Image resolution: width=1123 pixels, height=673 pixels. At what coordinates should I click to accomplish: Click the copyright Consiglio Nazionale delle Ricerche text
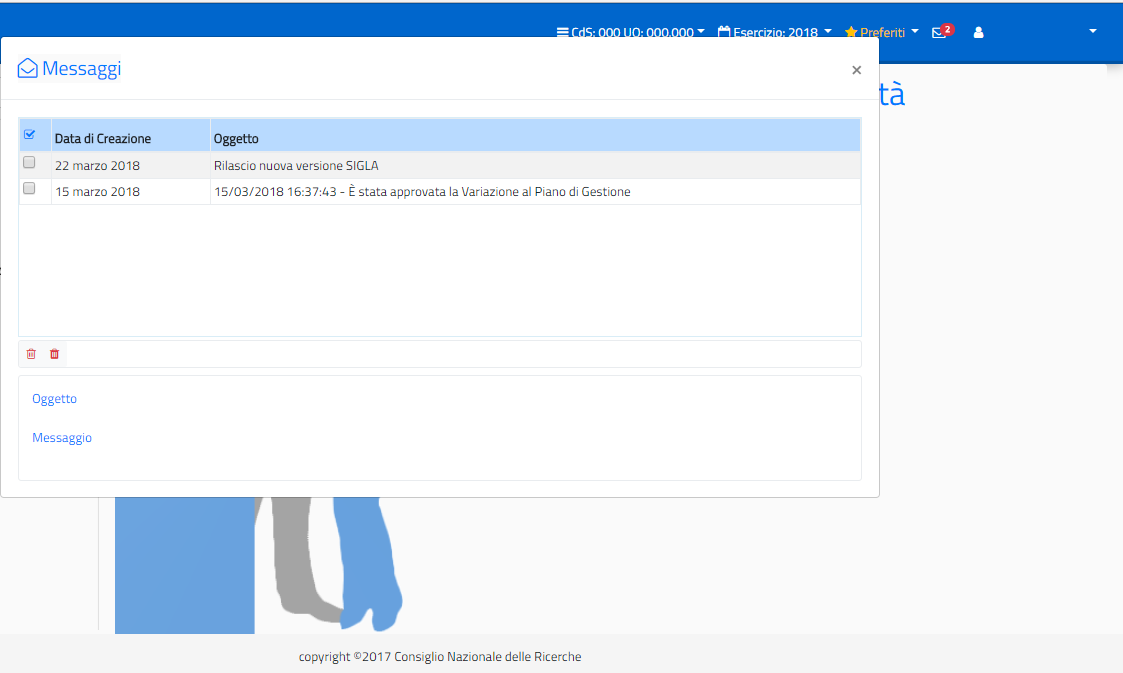point(440,657)
